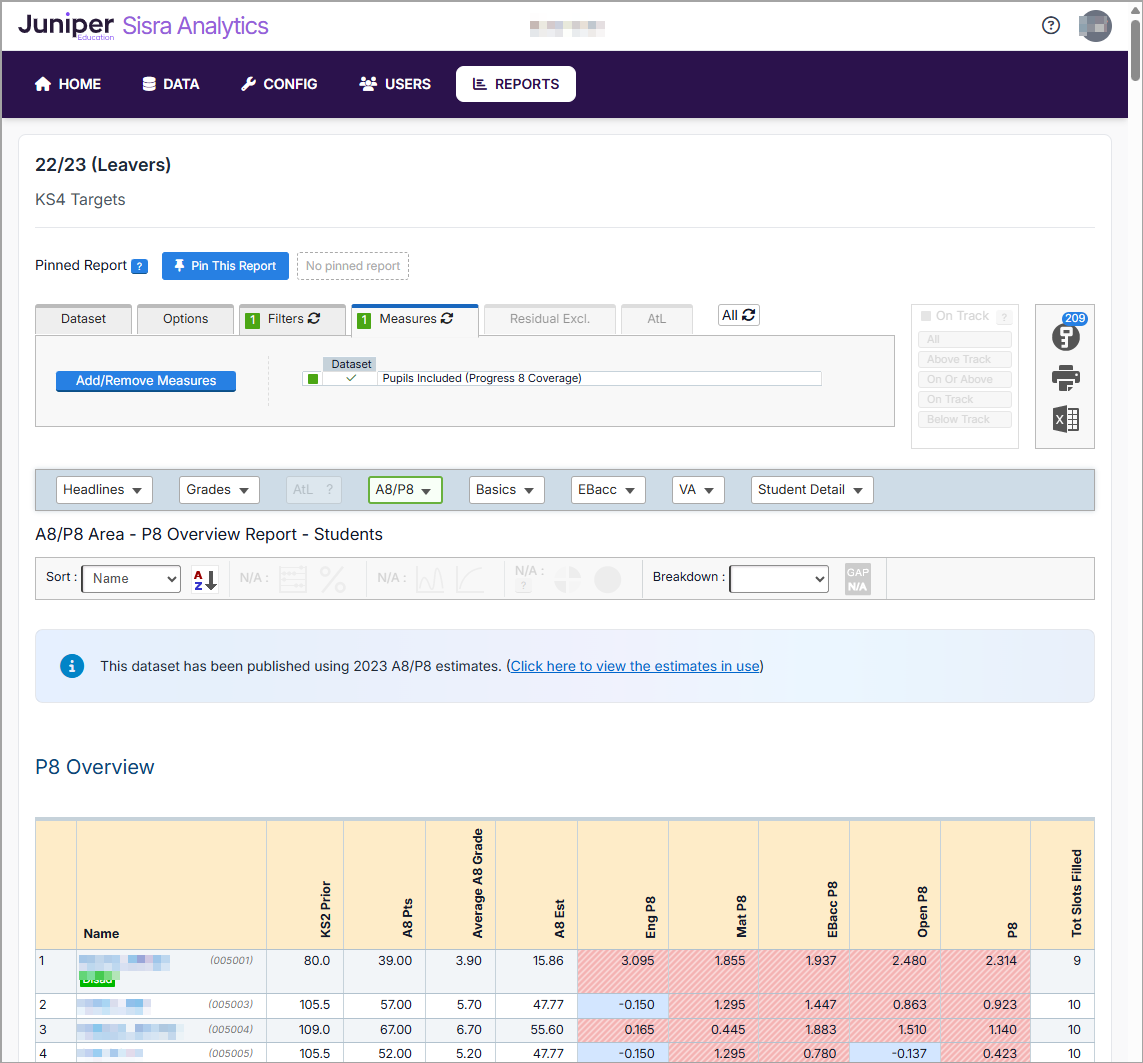This screenshot has width=1143, height=1063.
Task: Open the Breakdown dropdown
Action: (779, 579)
